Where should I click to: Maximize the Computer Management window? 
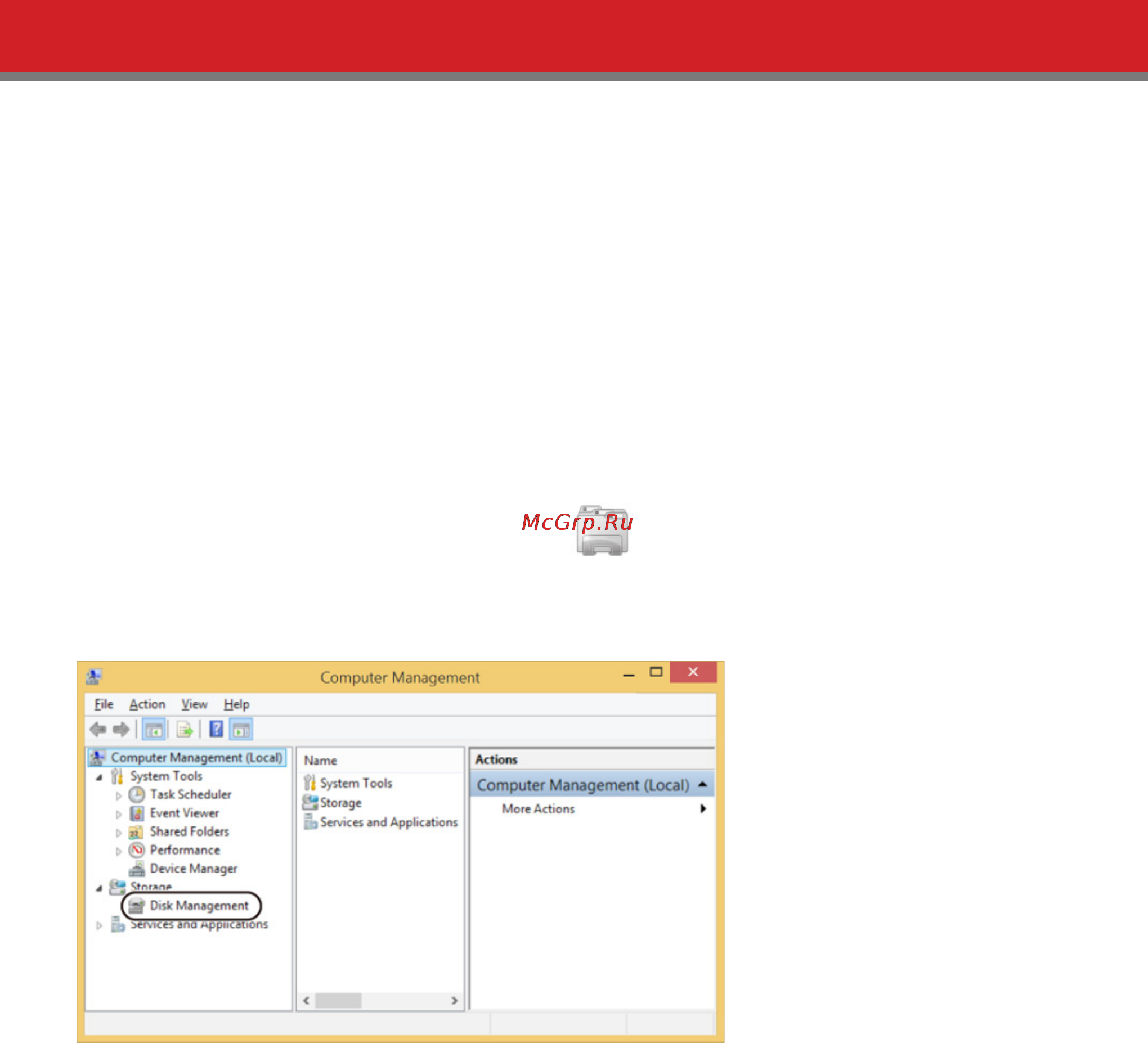[656, 672]
